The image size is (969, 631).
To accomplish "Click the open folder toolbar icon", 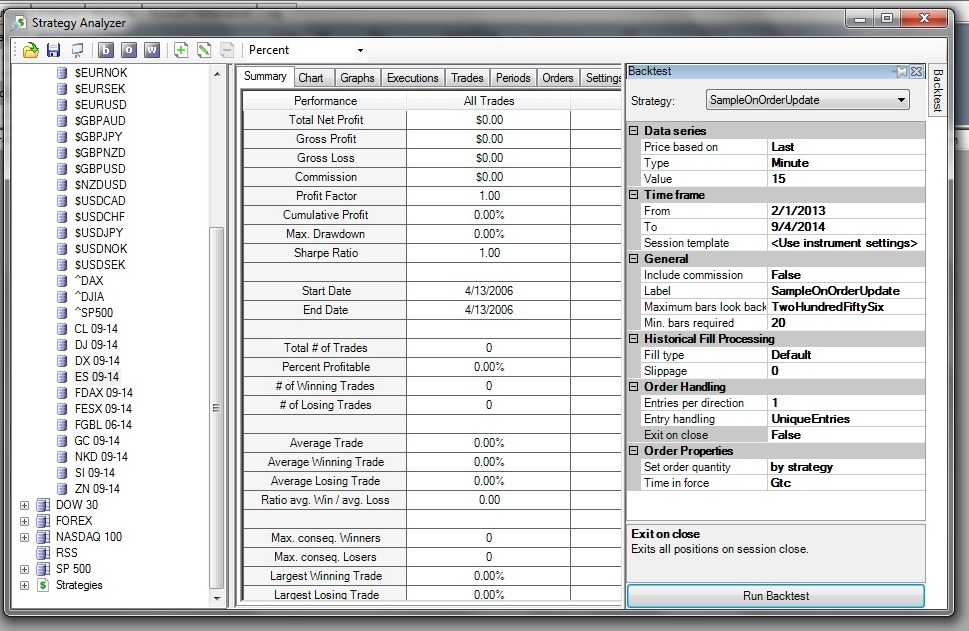I will pyautogui.click(x=31, y=50).
